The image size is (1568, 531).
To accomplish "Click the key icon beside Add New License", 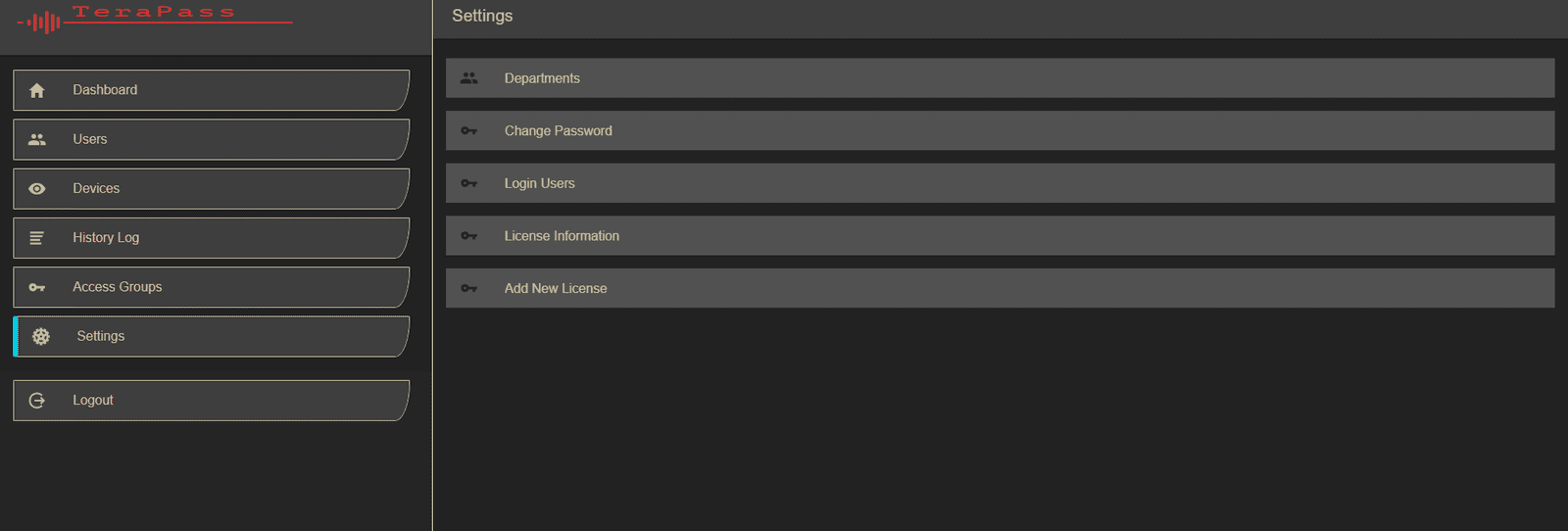I will [x=469, y=288].
